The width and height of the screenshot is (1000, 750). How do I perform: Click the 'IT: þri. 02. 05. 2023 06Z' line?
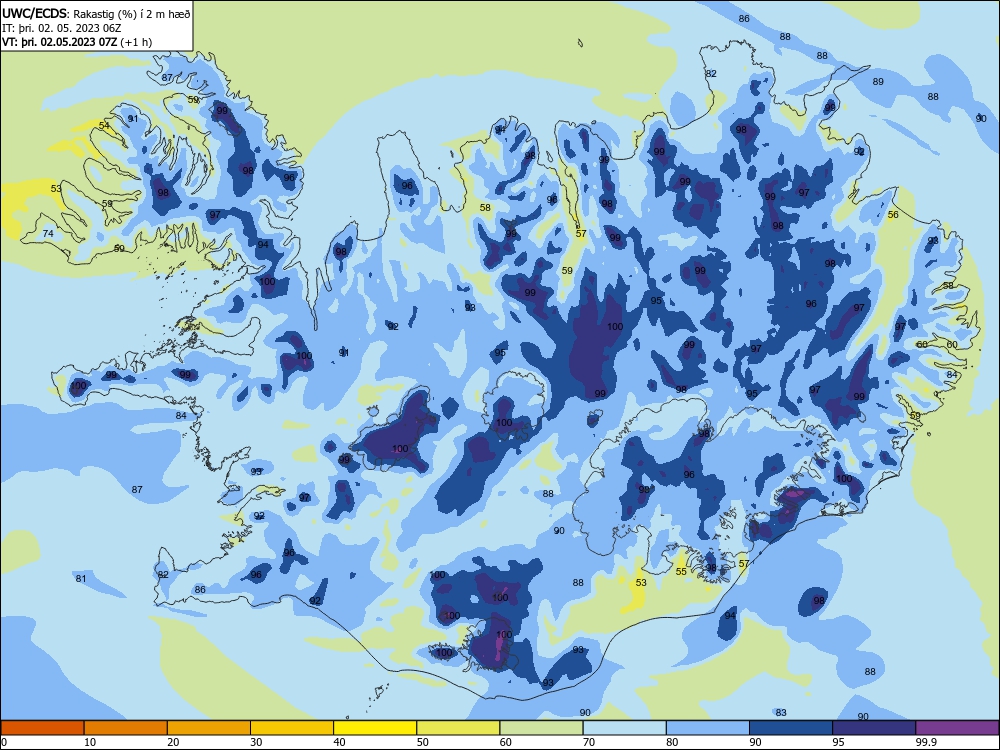pos(61,28)
